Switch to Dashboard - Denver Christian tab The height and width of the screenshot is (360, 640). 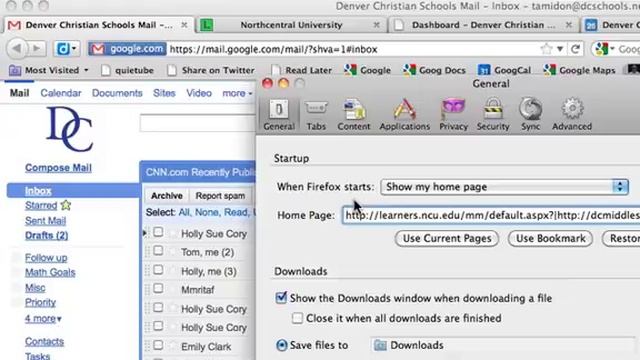pos(483,25)
